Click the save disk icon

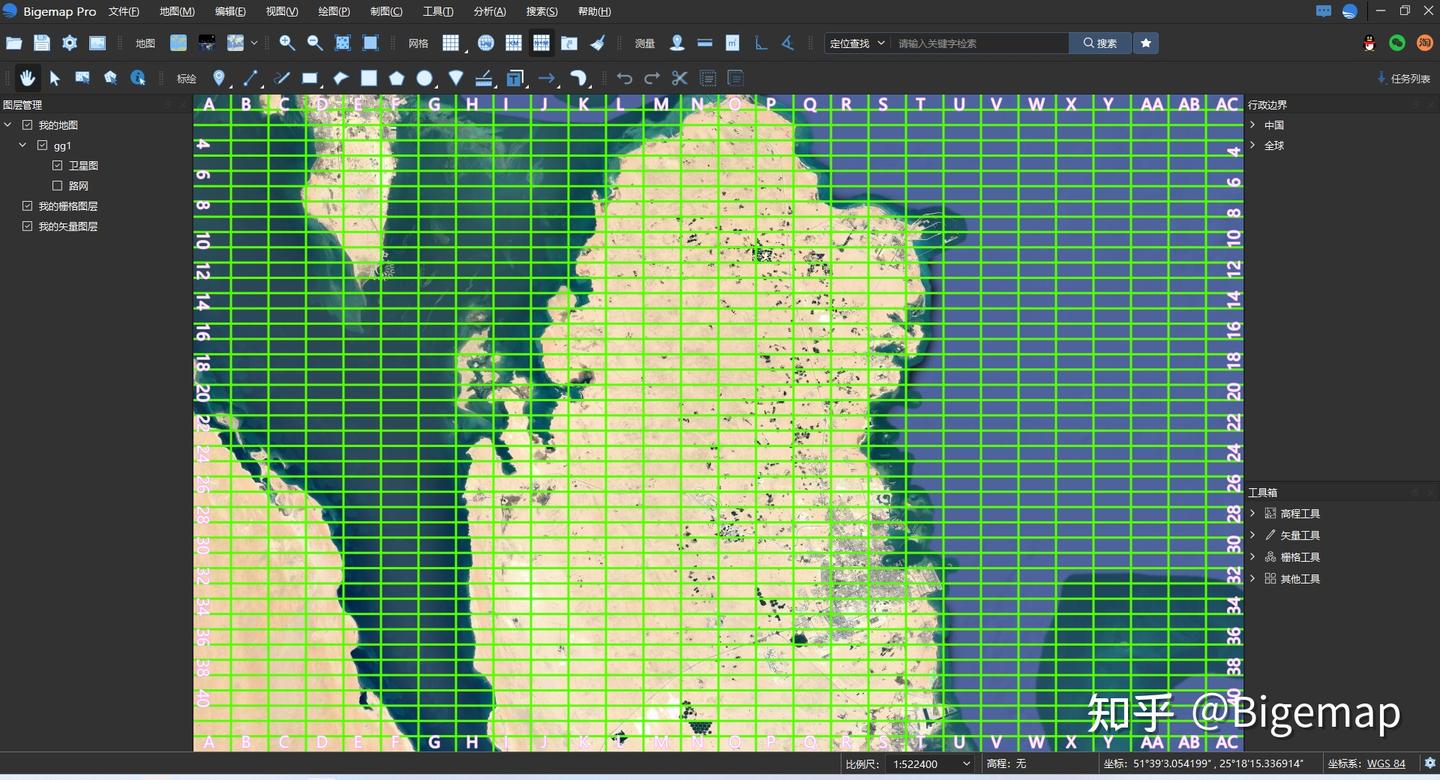(41, 43)
